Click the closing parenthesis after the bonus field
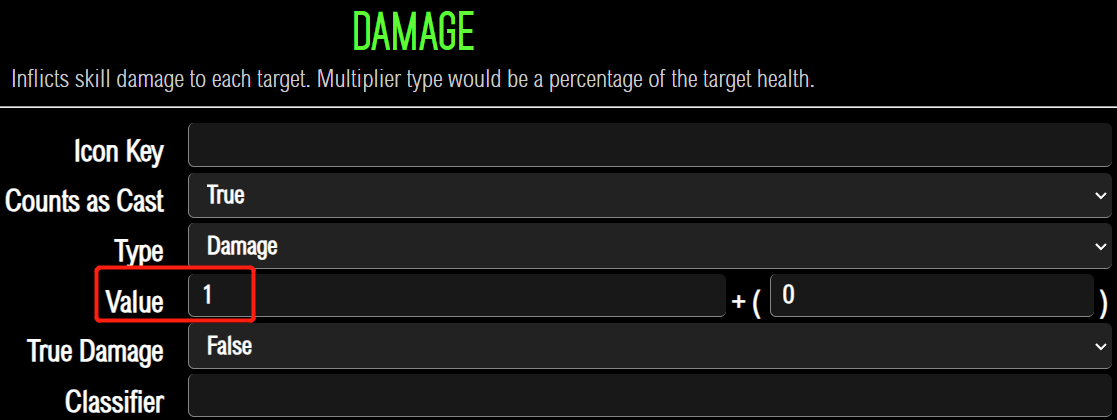Image resolution: width=1117 pixels, height=420 pixels. point(1103,303)
